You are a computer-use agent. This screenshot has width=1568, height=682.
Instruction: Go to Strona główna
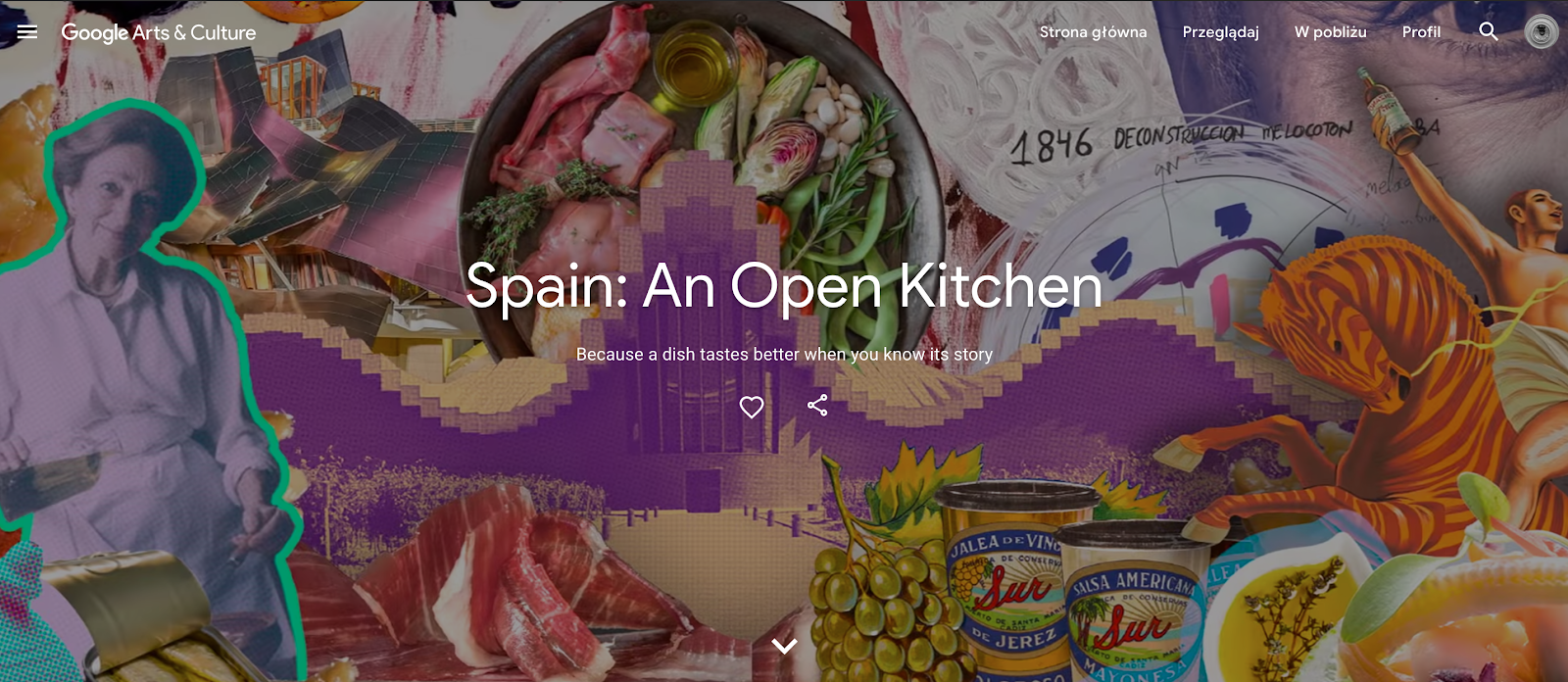pos(1093,32)
